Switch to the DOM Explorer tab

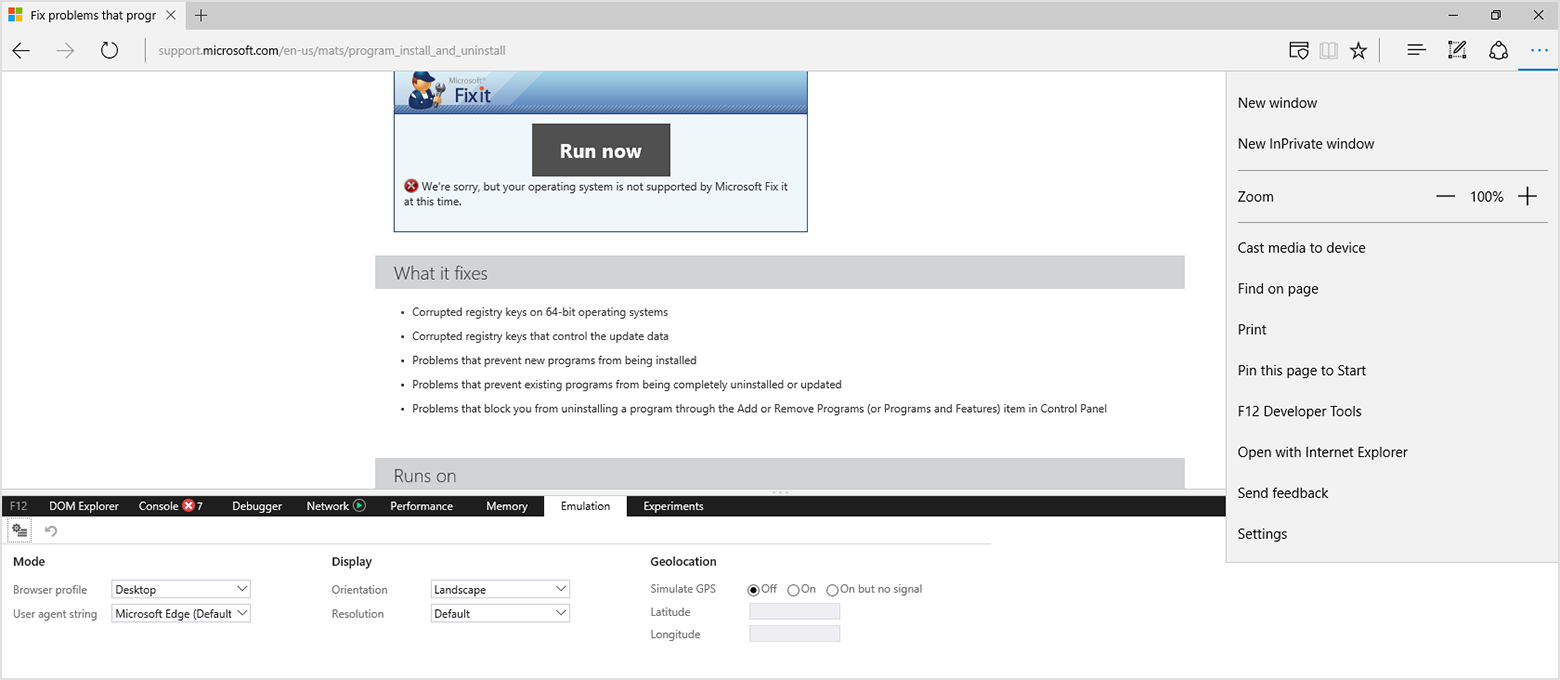84,506
